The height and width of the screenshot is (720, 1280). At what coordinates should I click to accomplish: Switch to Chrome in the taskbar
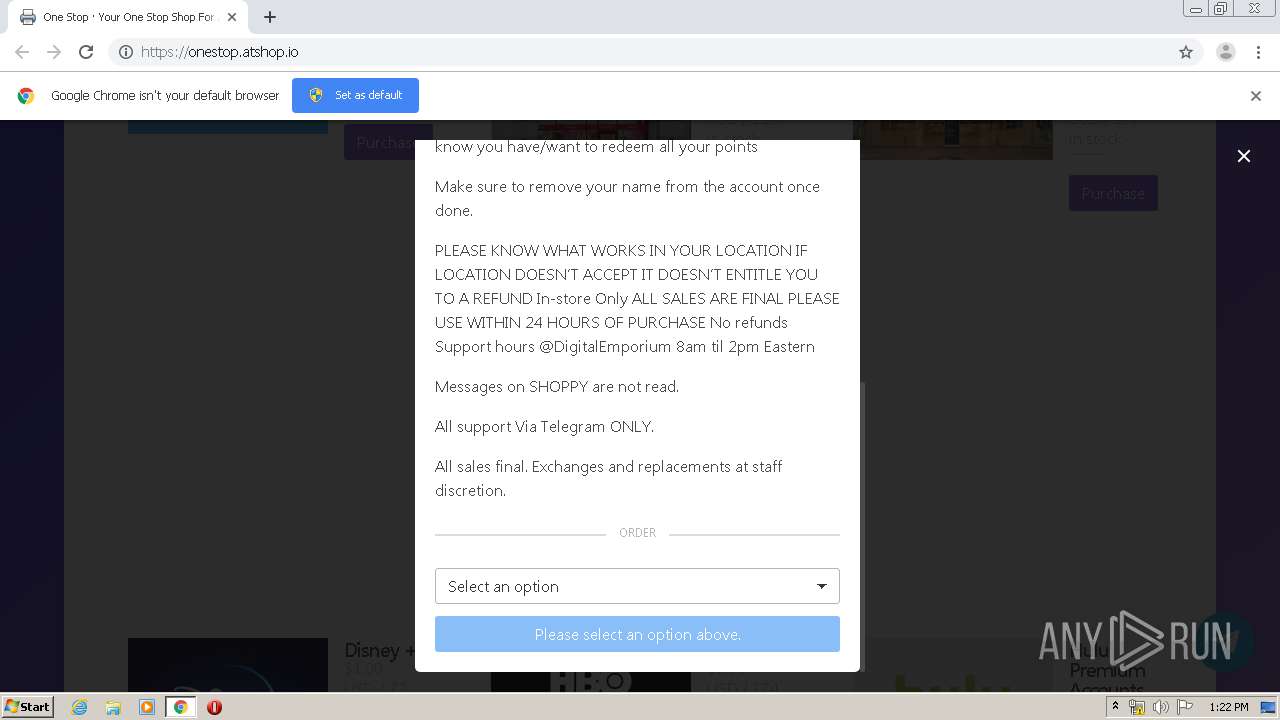point(180,707)
